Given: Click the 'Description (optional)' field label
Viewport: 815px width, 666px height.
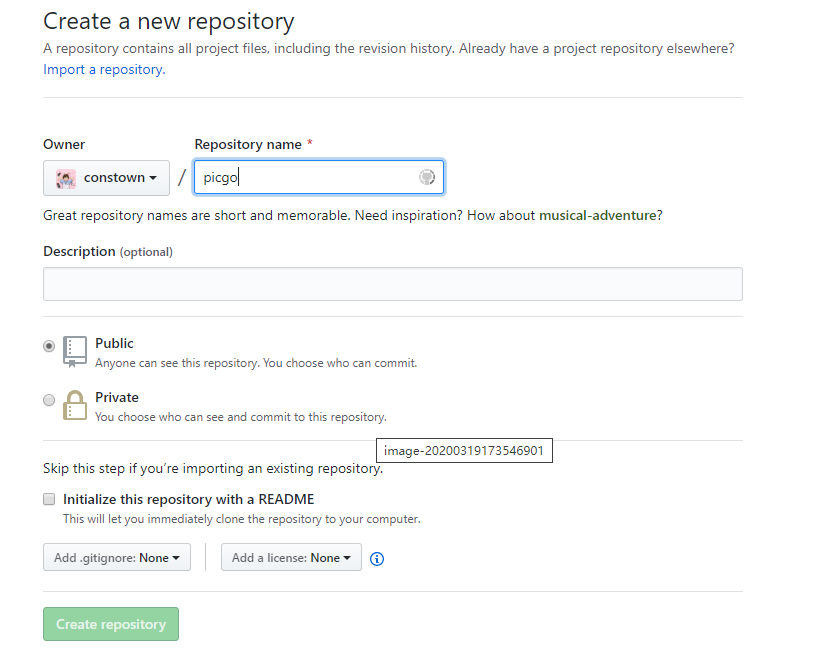Looking at the screenshot, I should pyautogui.click(x=108, y=252).
